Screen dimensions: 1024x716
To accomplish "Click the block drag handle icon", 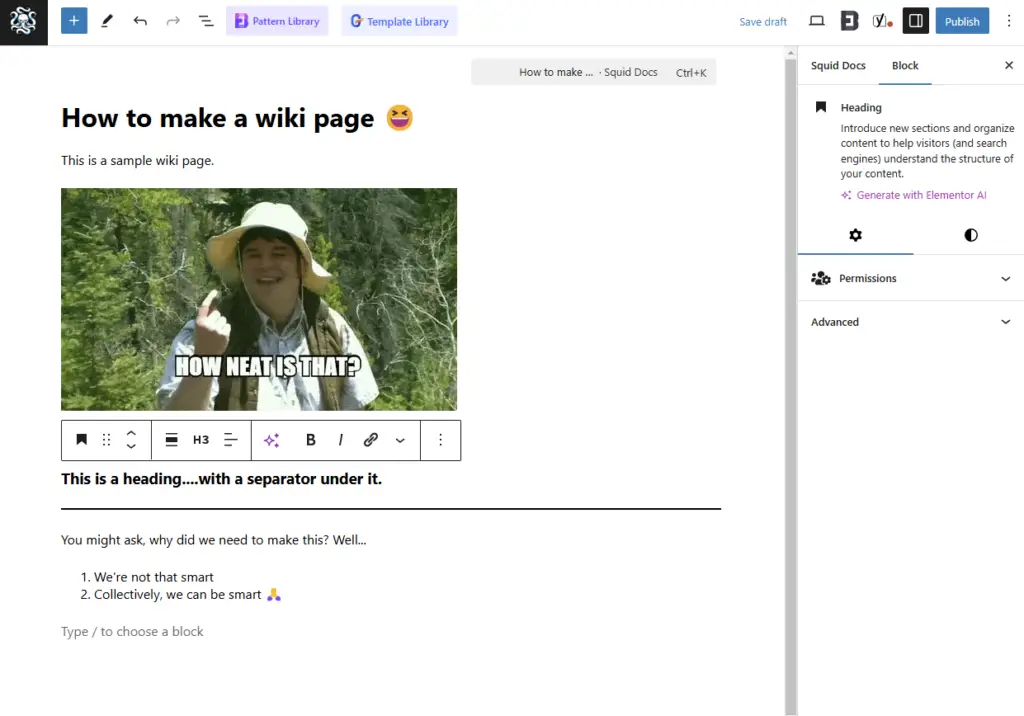I will [x=106, y=440].
